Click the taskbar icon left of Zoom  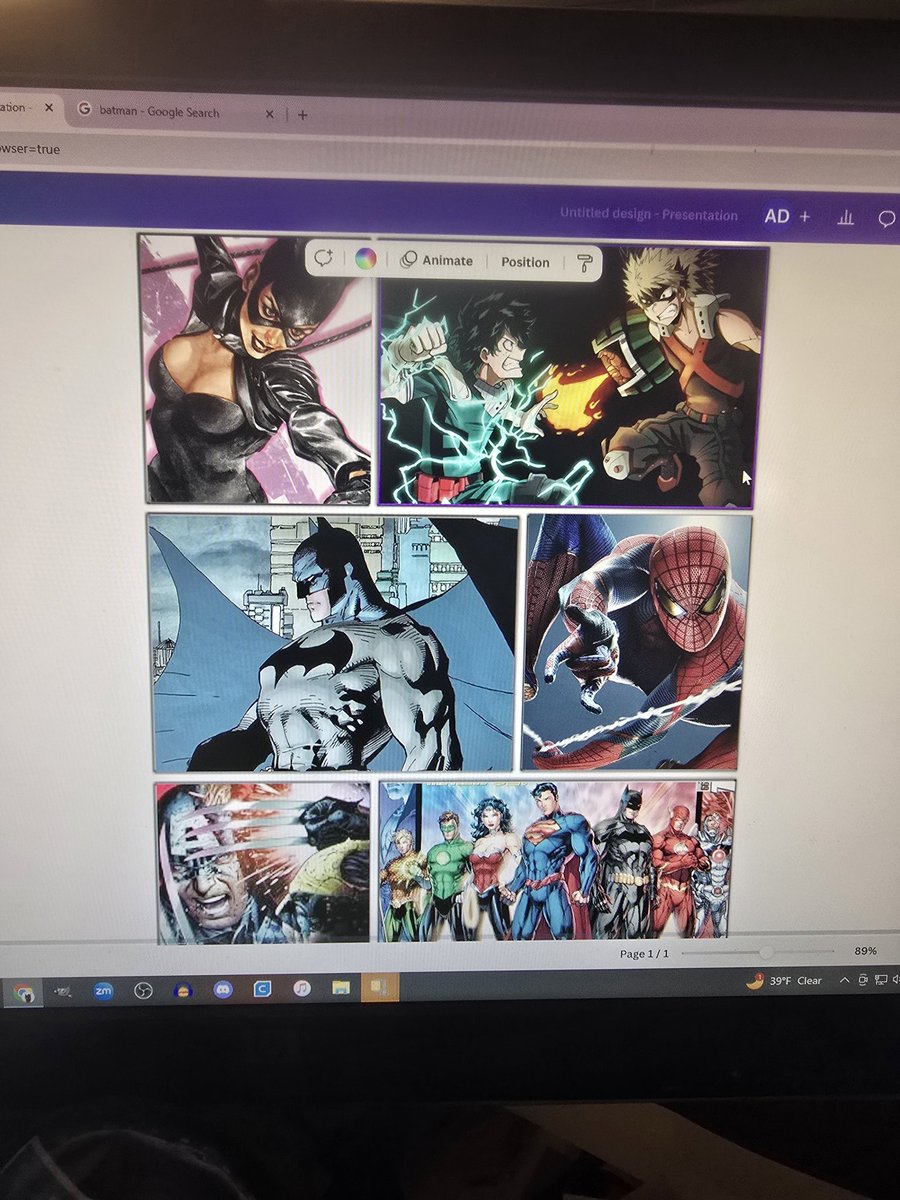click(x=64, y=992)
